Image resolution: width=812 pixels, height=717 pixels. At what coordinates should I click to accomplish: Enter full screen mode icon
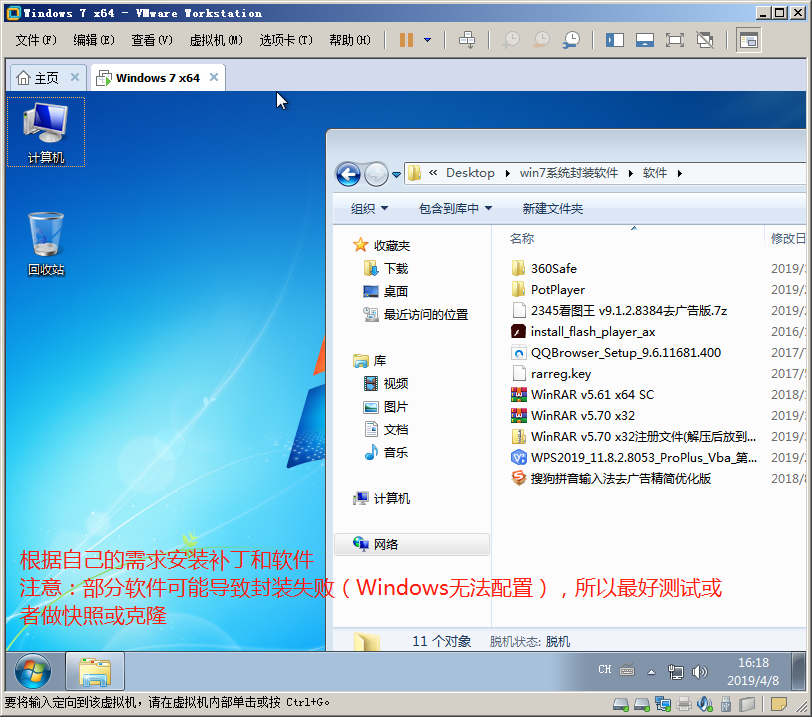[x=675, y=40]
